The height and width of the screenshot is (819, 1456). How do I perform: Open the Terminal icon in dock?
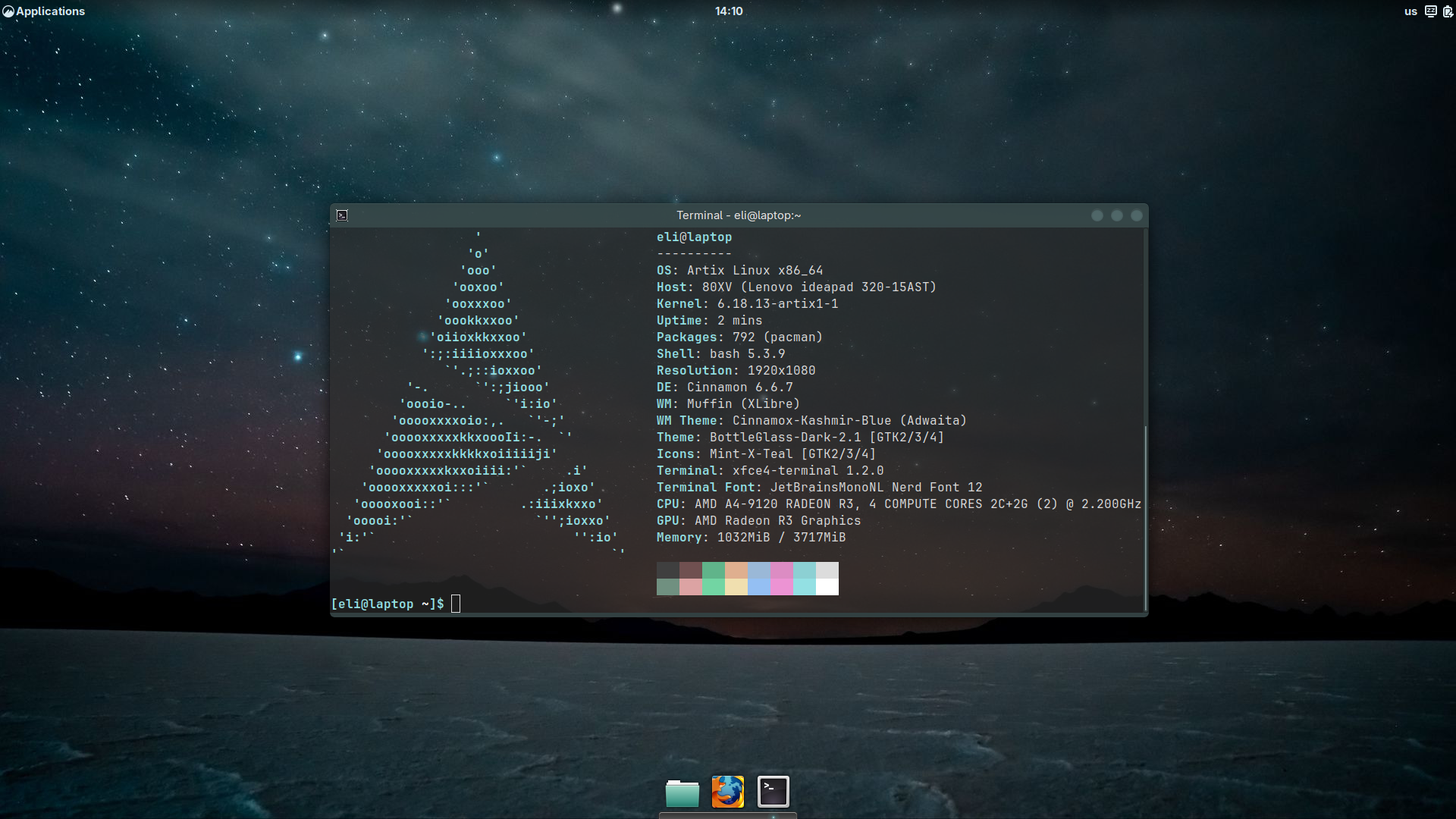pyautogui.click(x=773, y=792)
